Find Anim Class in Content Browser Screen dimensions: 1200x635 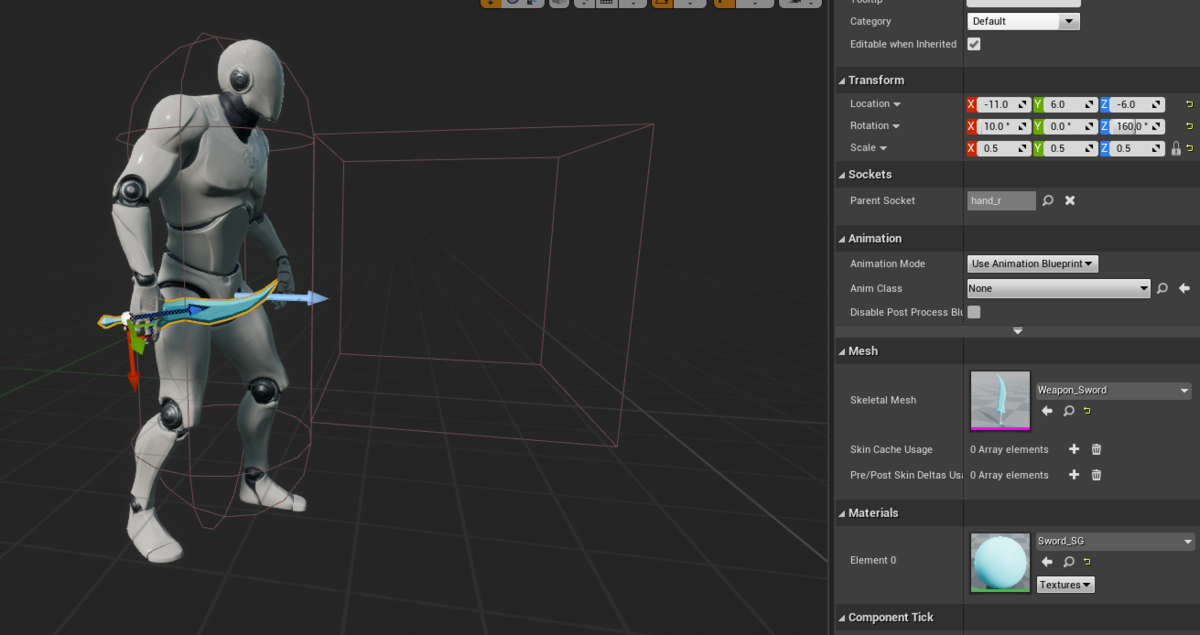tap(1162, 288)
